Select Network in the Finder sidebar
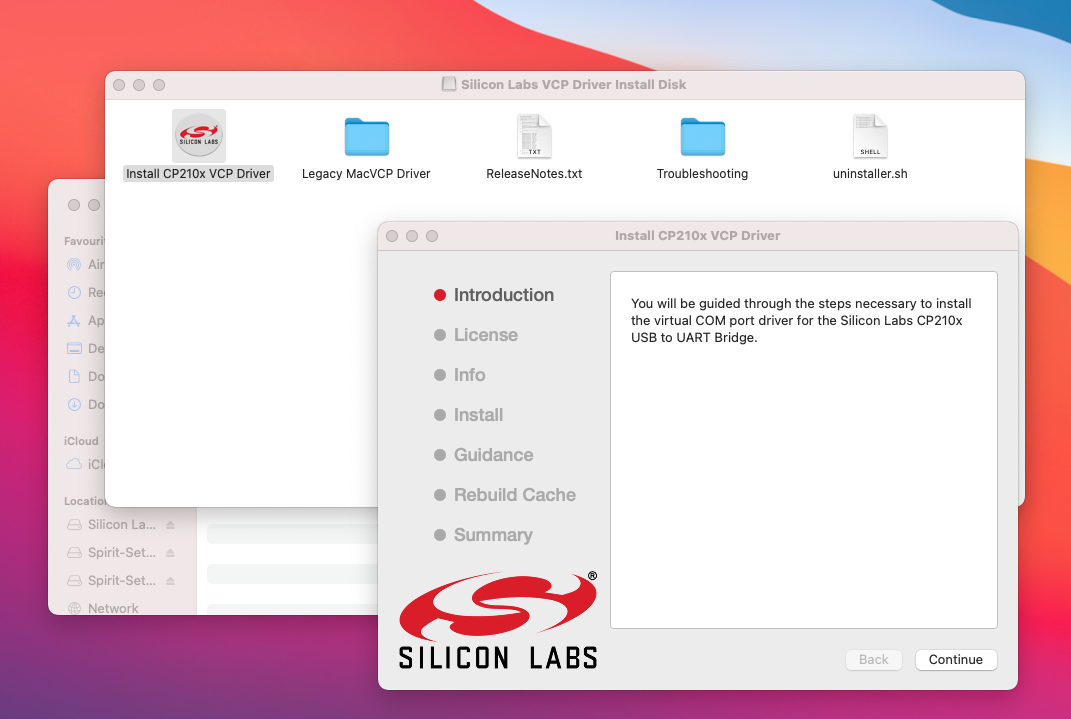This screenshot has width=1071, height=719. 113,608
